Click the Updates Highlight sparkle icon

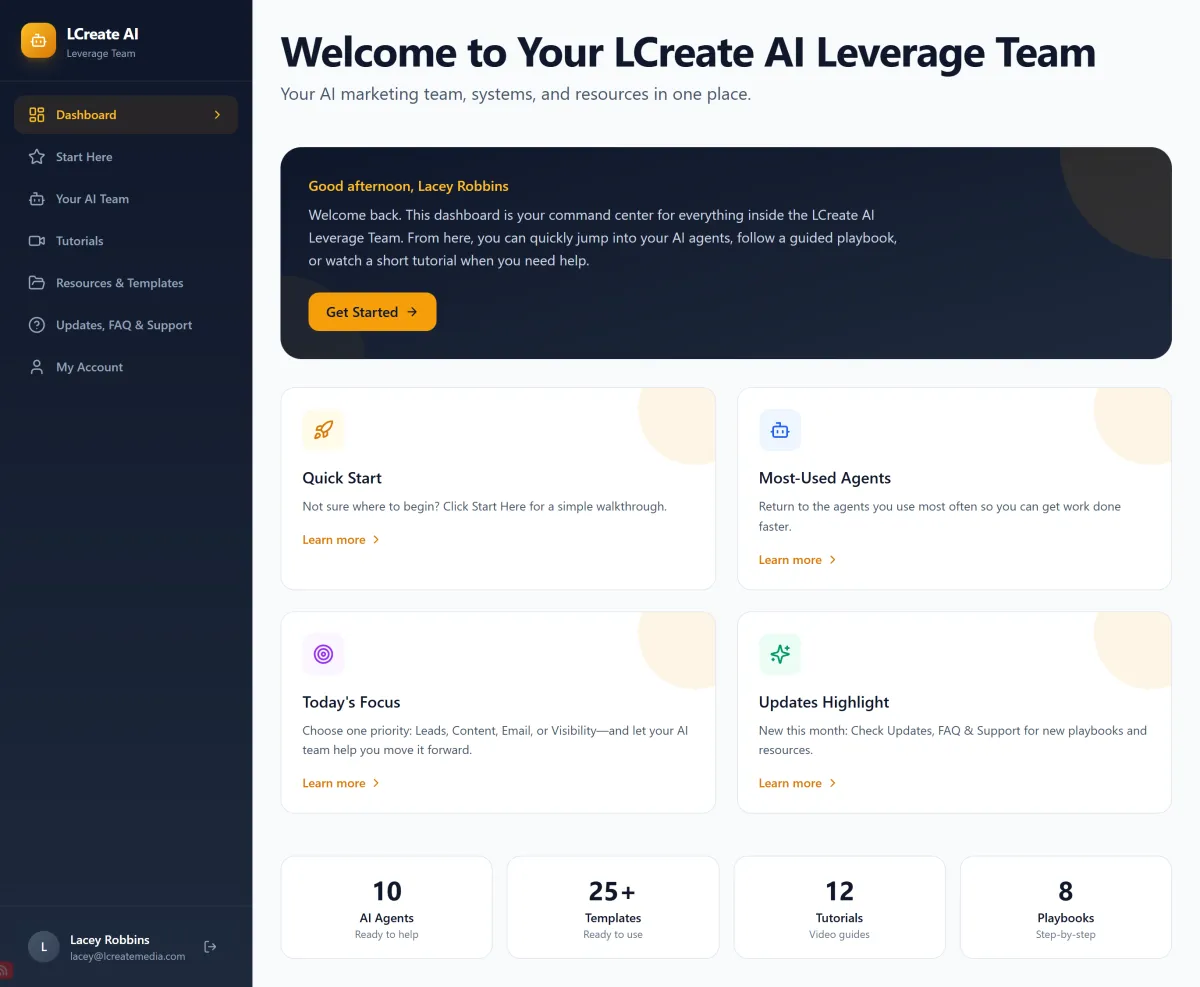[x=780, y=654]
